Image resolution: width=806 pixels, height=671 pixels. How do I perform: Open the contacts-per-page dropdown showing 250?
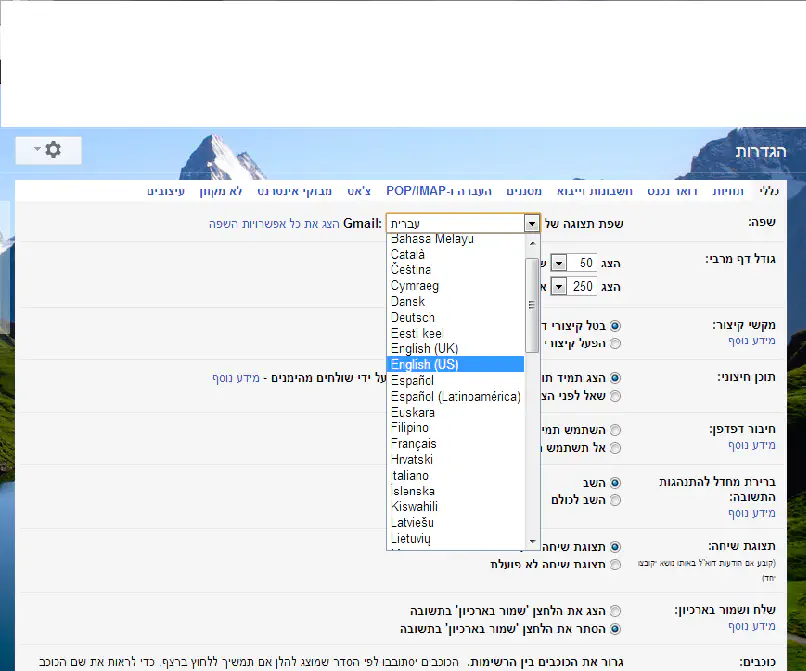pyautogui.click(x=559, y=287)
